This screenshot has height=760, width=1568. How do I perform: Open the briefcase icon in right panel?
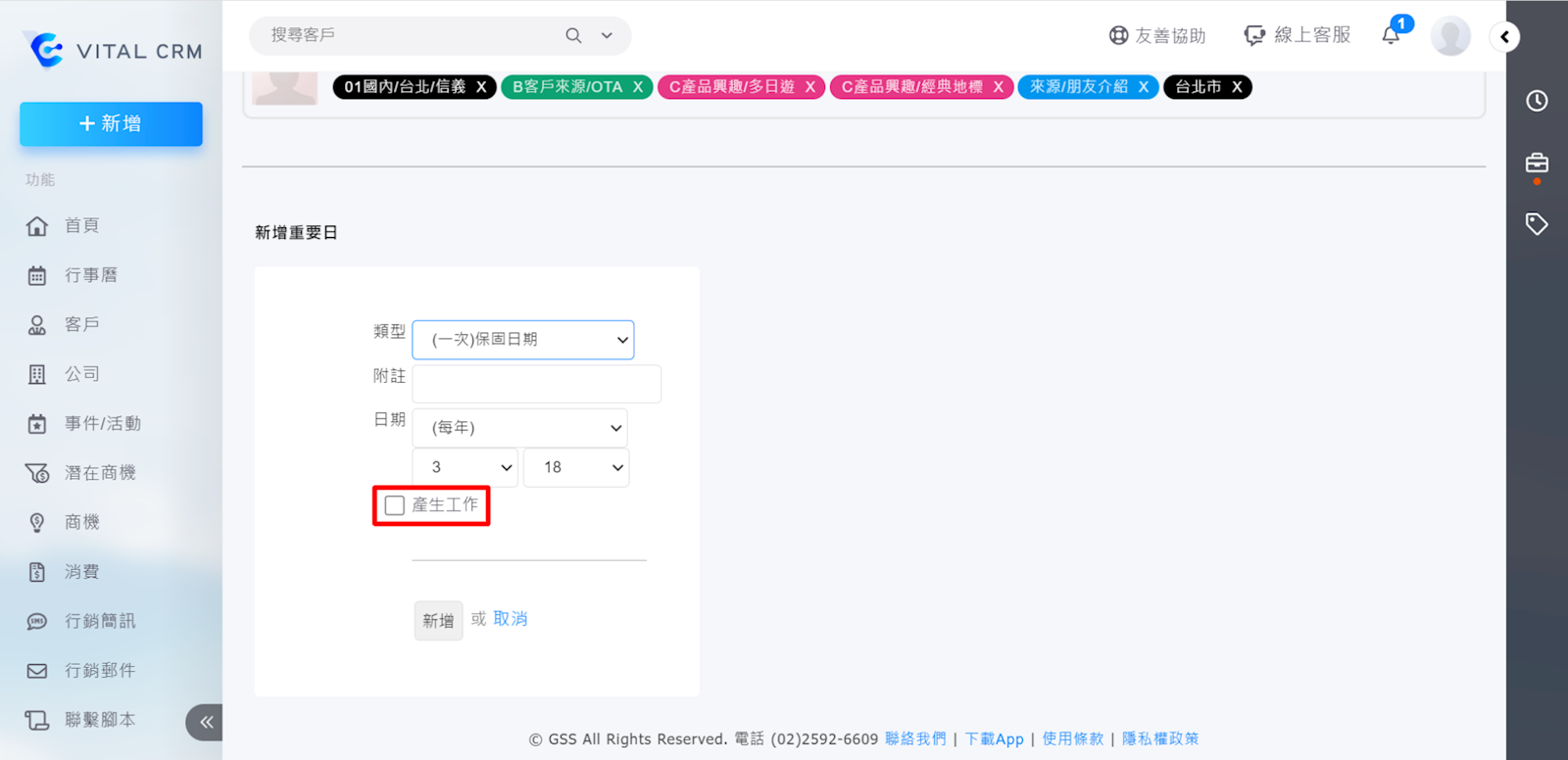pos(1537,163)
